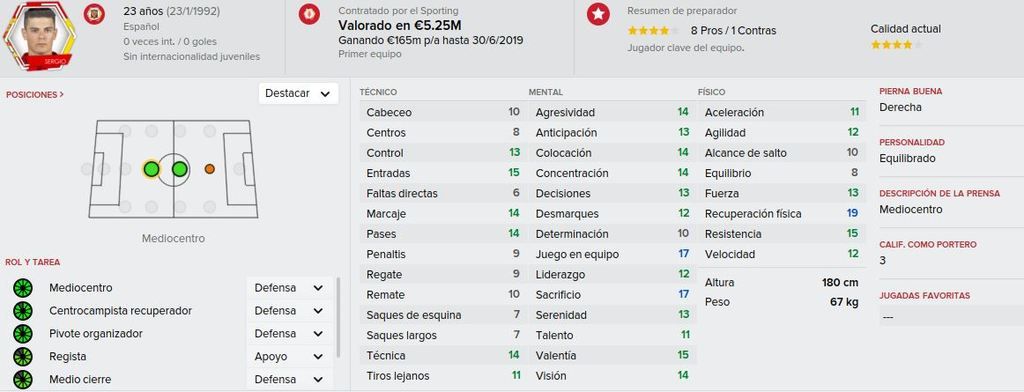Click the Rol y tarea section header
The image size is (1024, 392).
click(33, 262)
